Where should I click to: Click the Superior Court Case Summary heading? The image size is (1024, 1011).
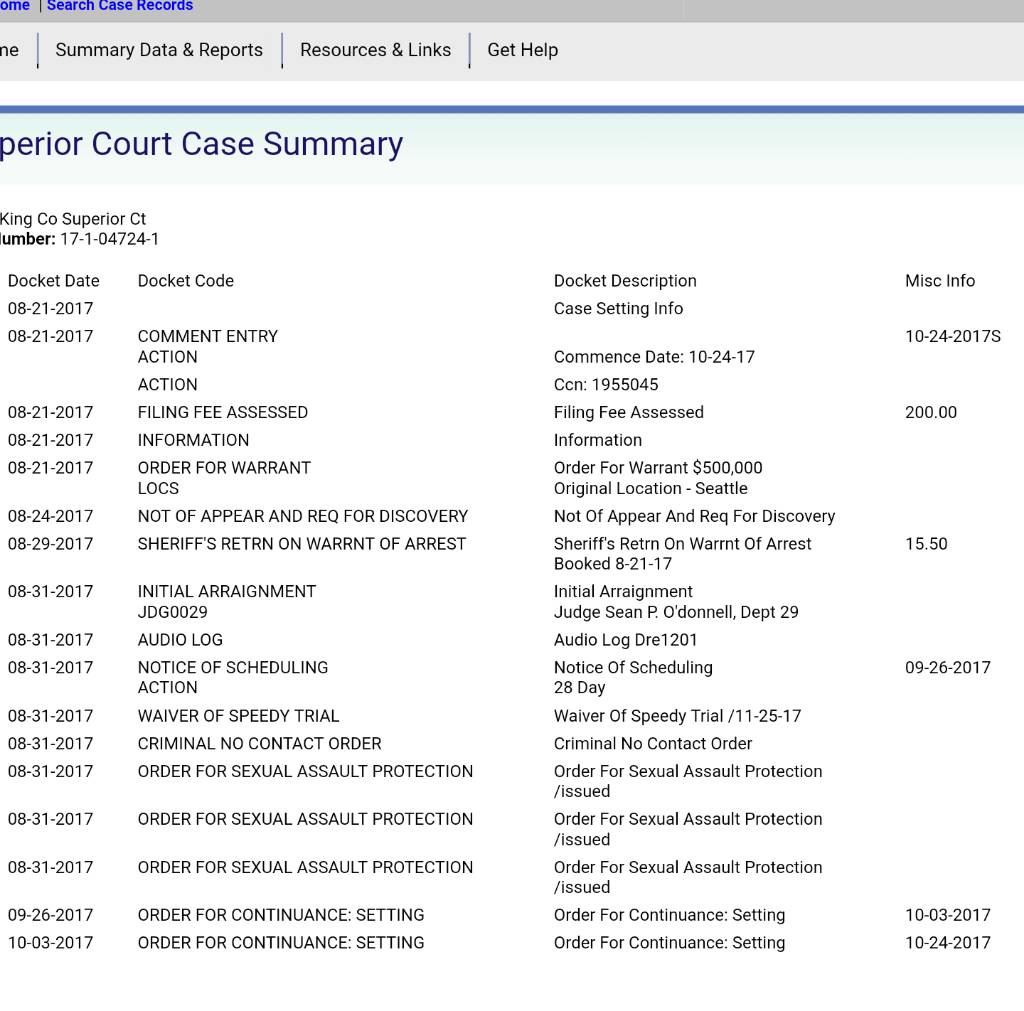click(201, 144)
